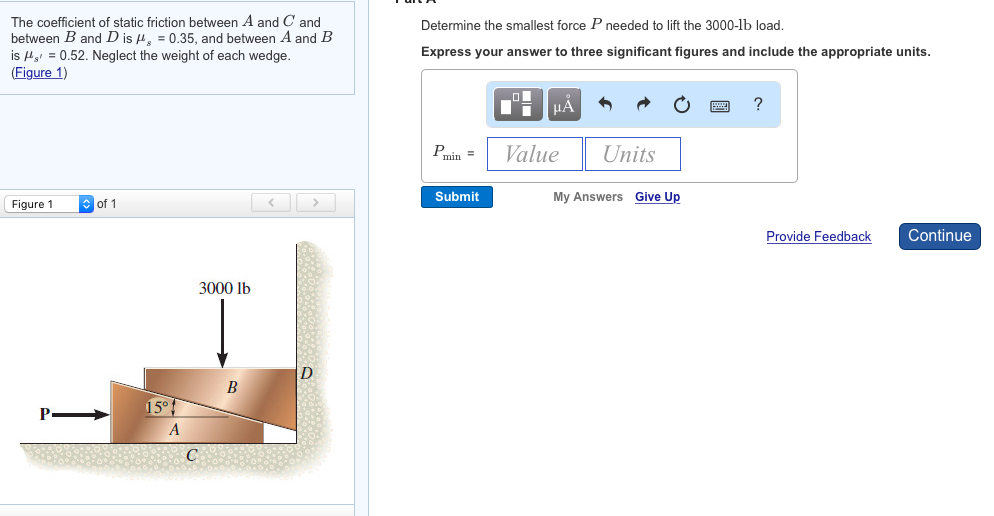Open the templates symbol palette icon

tap(518, 104)
